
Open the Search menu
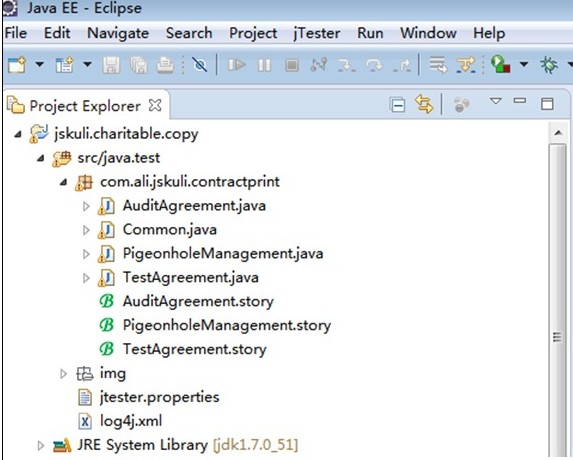pos(189,33)
